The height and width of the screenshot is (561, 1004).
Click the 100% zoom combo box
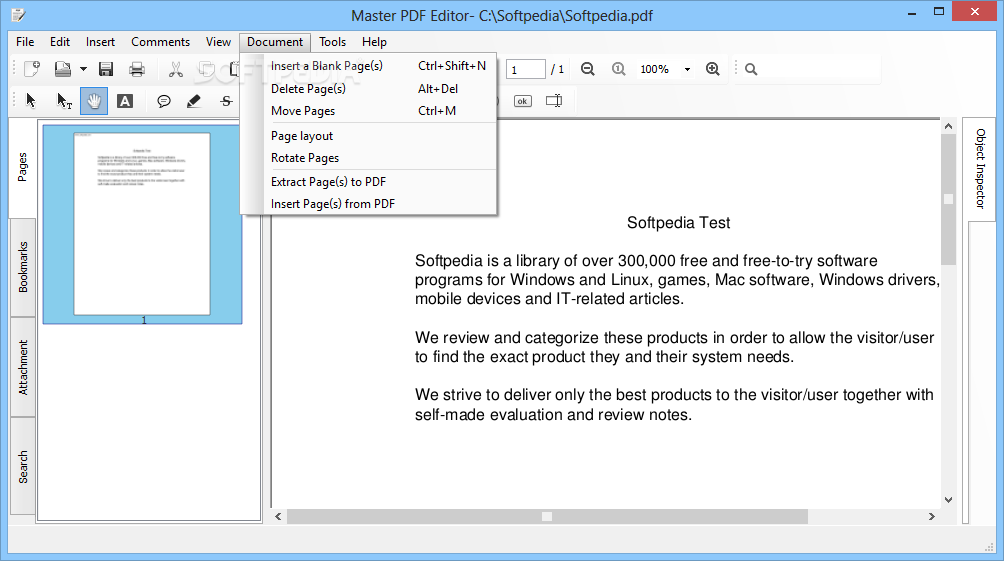(x=665, y=69)
